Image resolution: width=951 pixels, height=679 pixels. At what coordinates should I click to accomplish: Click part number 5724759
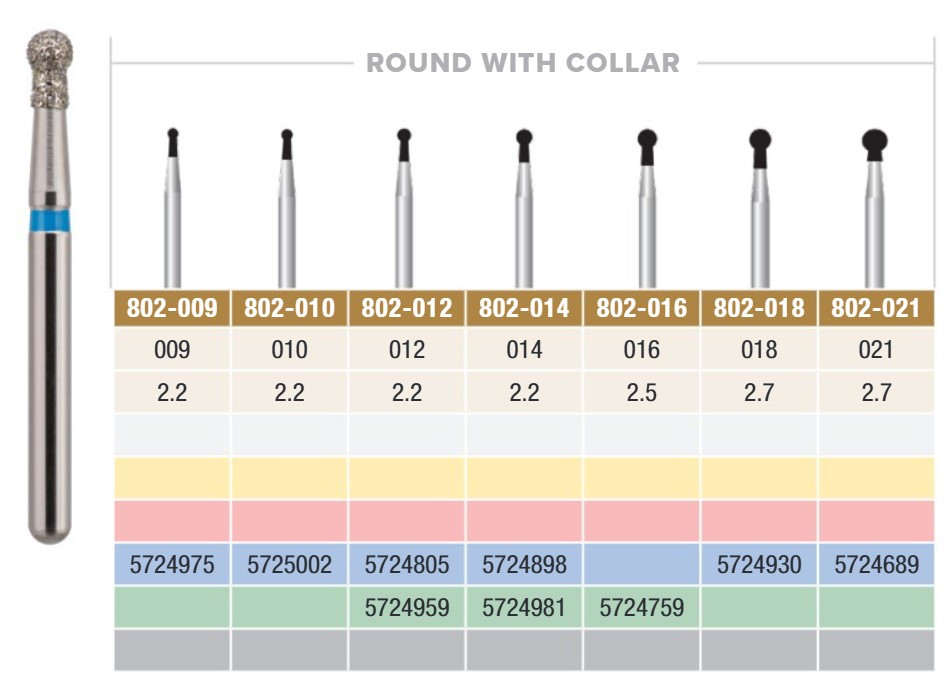[642, 607]
